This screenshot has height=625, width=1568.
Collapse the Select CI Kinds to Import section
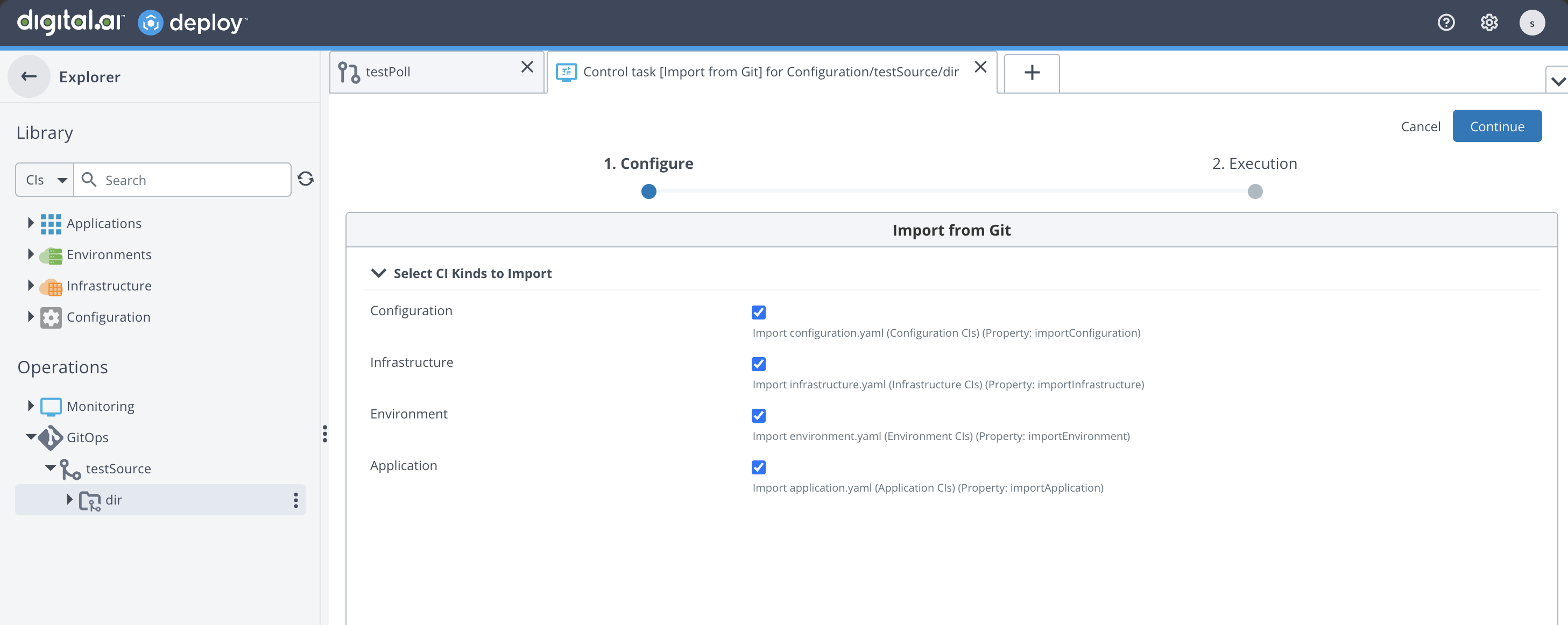click(x=379, y=273)
